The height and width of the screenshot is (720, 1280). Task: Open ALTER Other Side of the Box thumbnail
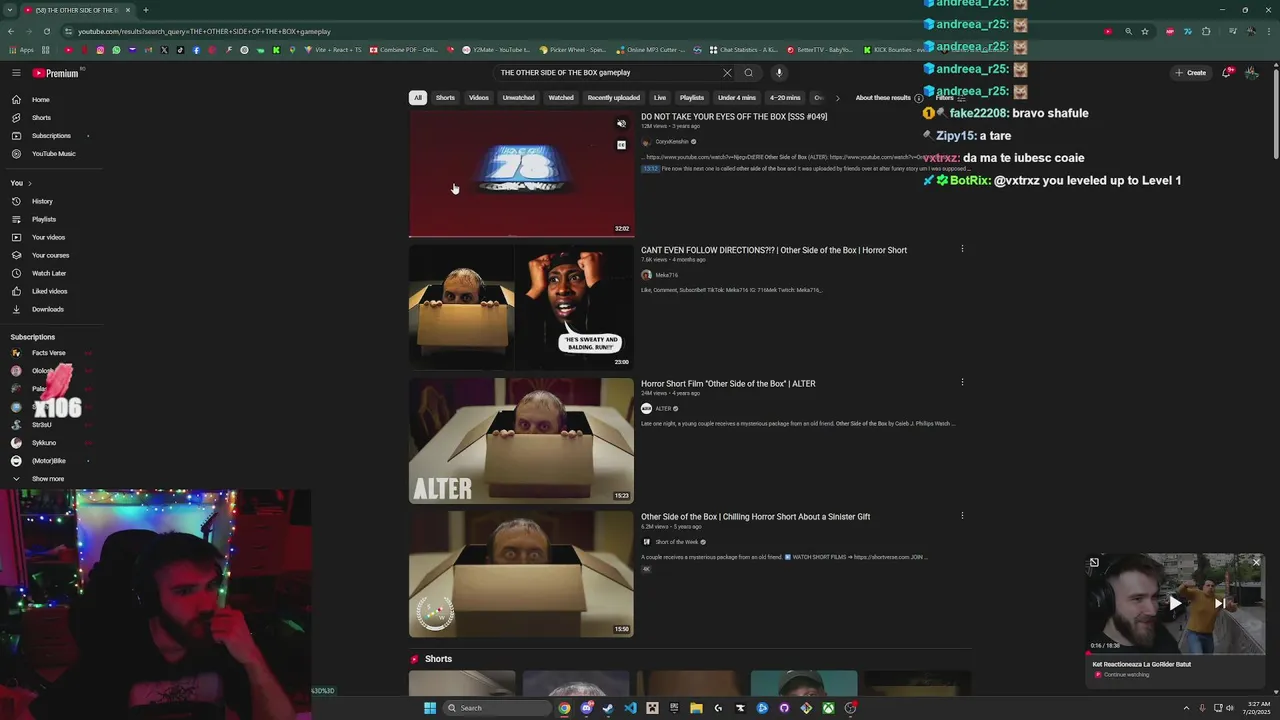tap(521, 440)
